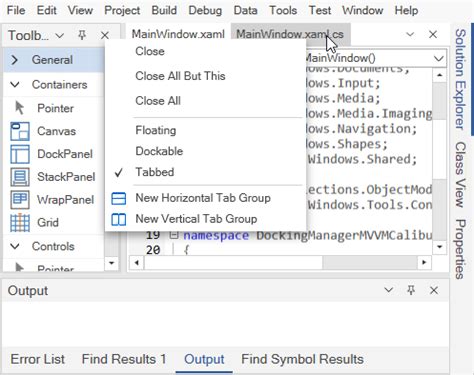Choose New Vertical Tab Group
Screen dimensions: 474x375
click(x=196, y=219)
